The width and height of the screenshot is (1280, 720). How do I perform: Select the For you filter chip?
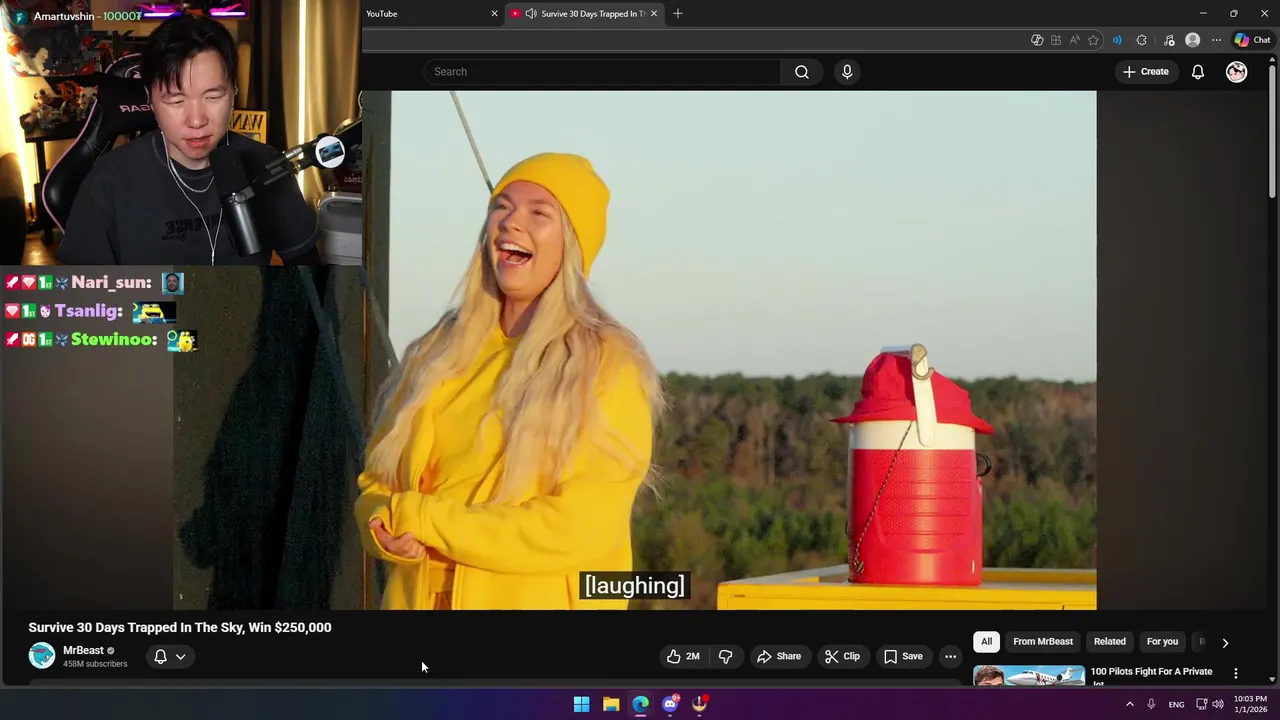[1162, 642]
